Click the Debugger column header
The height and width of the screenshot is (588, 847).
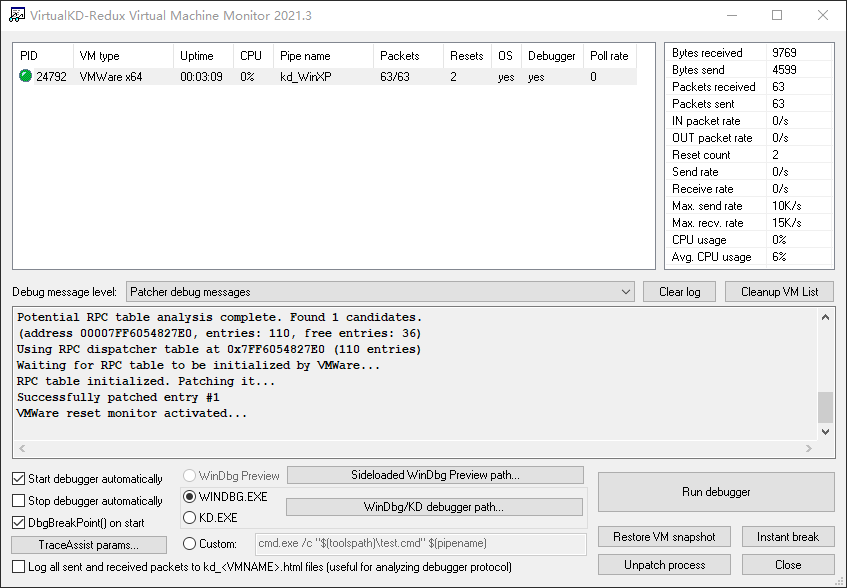tap(553, 56)
